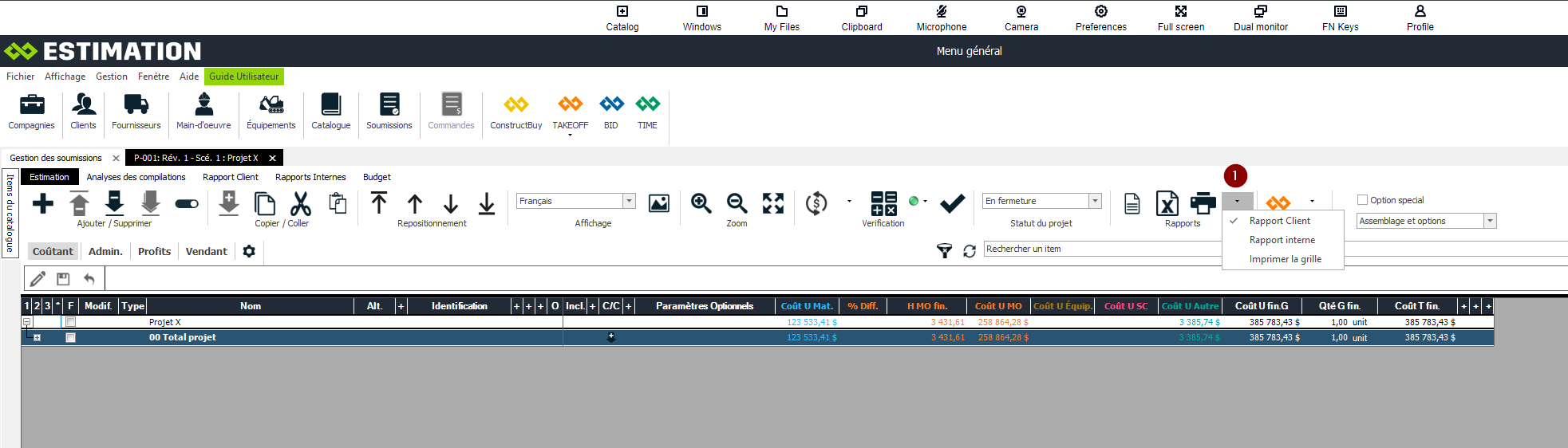Image resolution: width=1568 pixels, height=448 pixels.
Task: Click the Excel export report icon
Action: (x=1167, y=204)
